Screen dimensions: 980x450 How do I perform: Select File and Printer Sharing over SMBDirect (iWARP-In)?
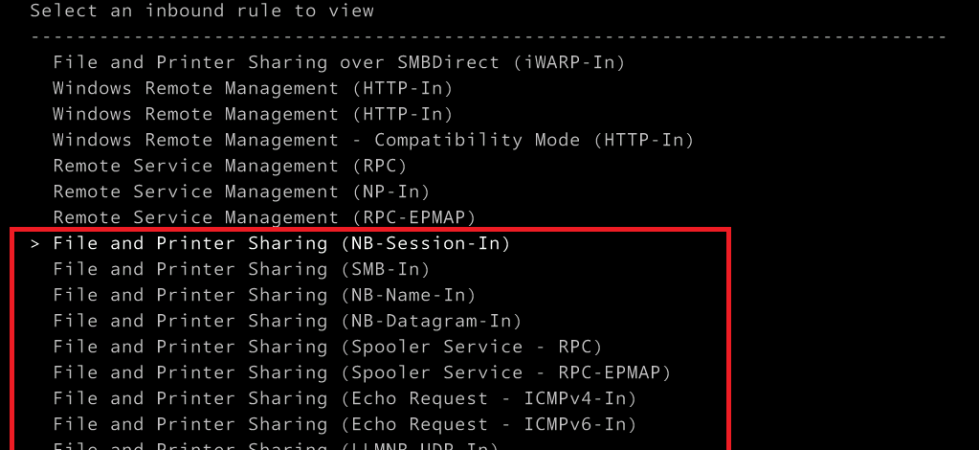pyautogui.click(x=339, y=62)
